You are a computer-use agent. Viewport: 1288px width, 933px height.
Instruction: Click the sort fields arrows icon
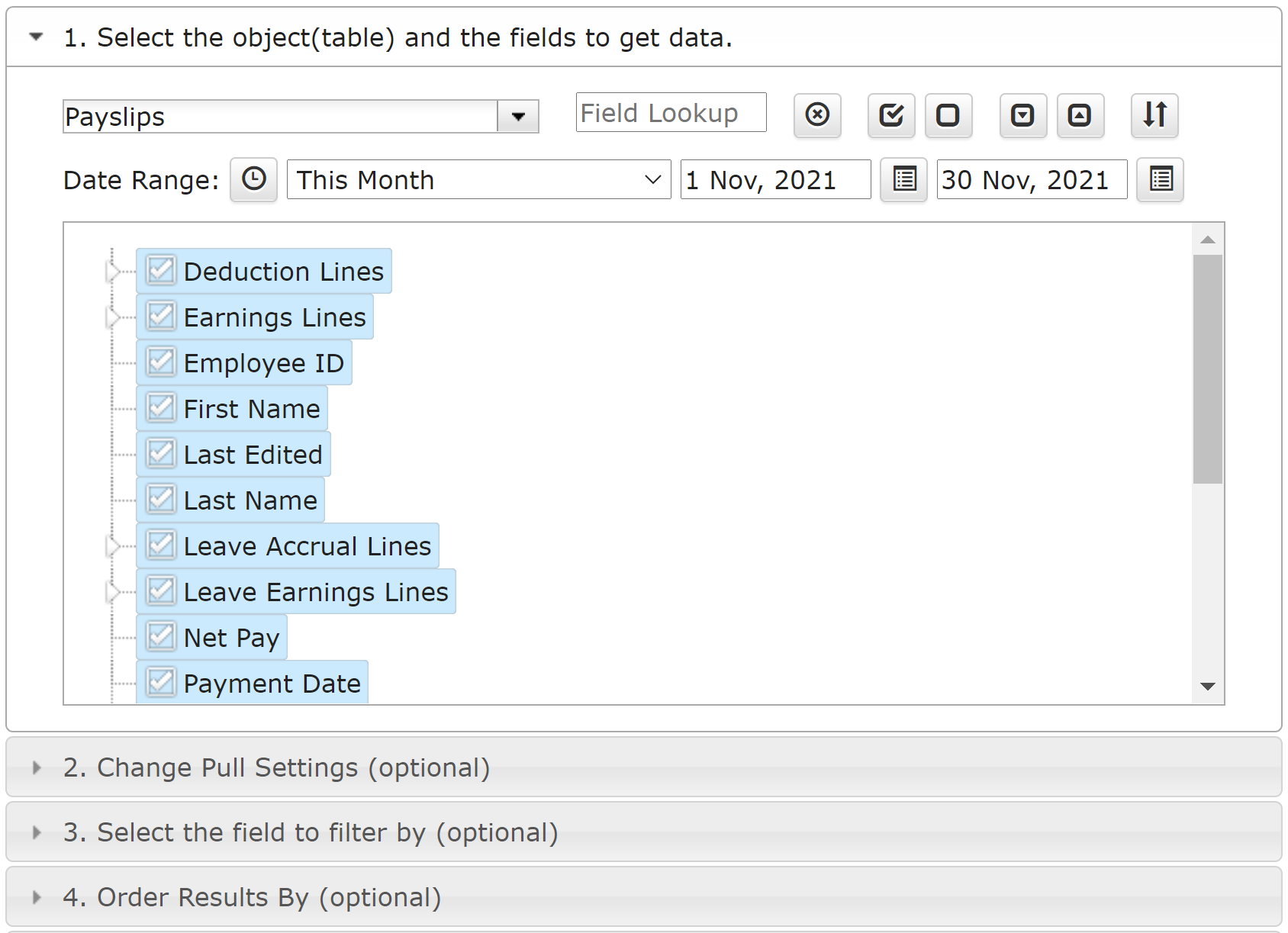(x=1154, y=115)
